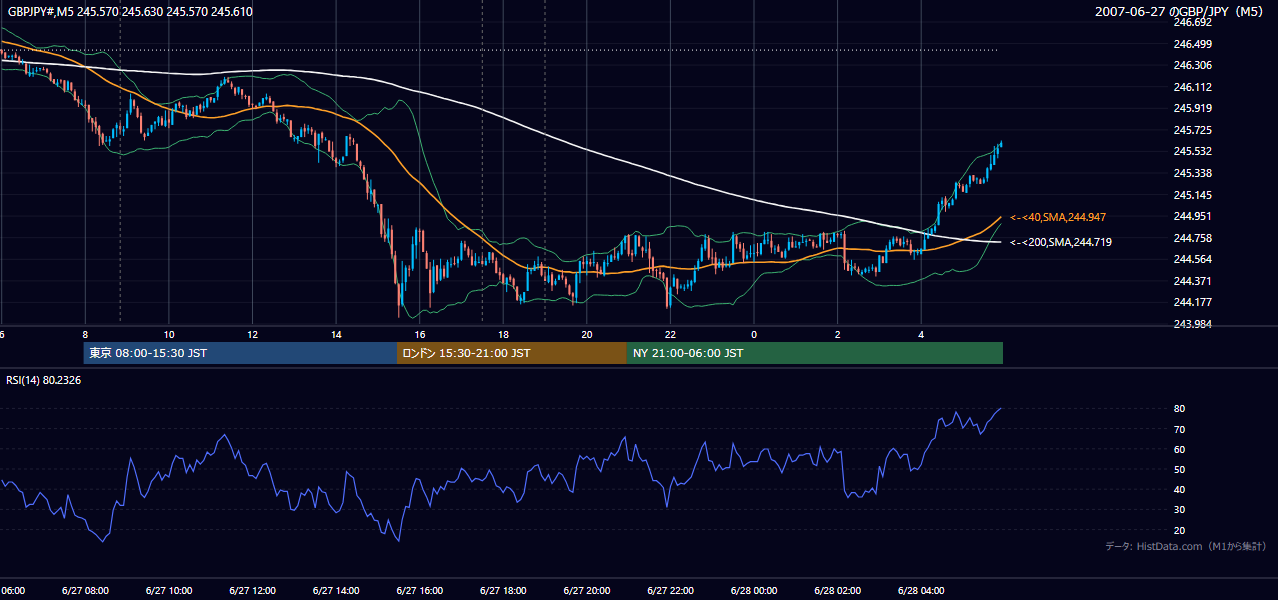Click the bottom time label 6/28 00:00

754,591
